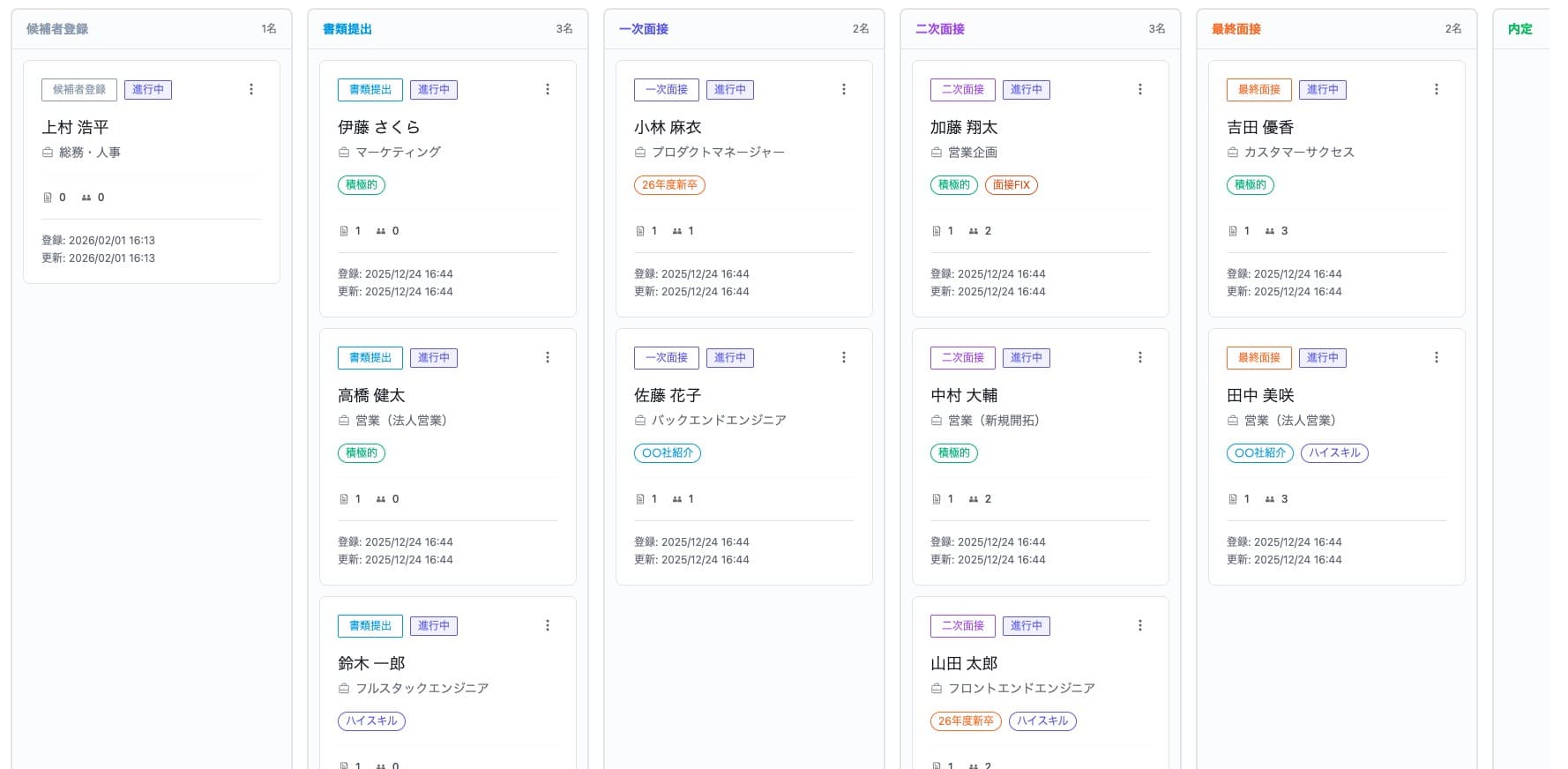
Task: Click the 面接FIX tag on 加藤 翔太 card
Action: pos(1012,185)
